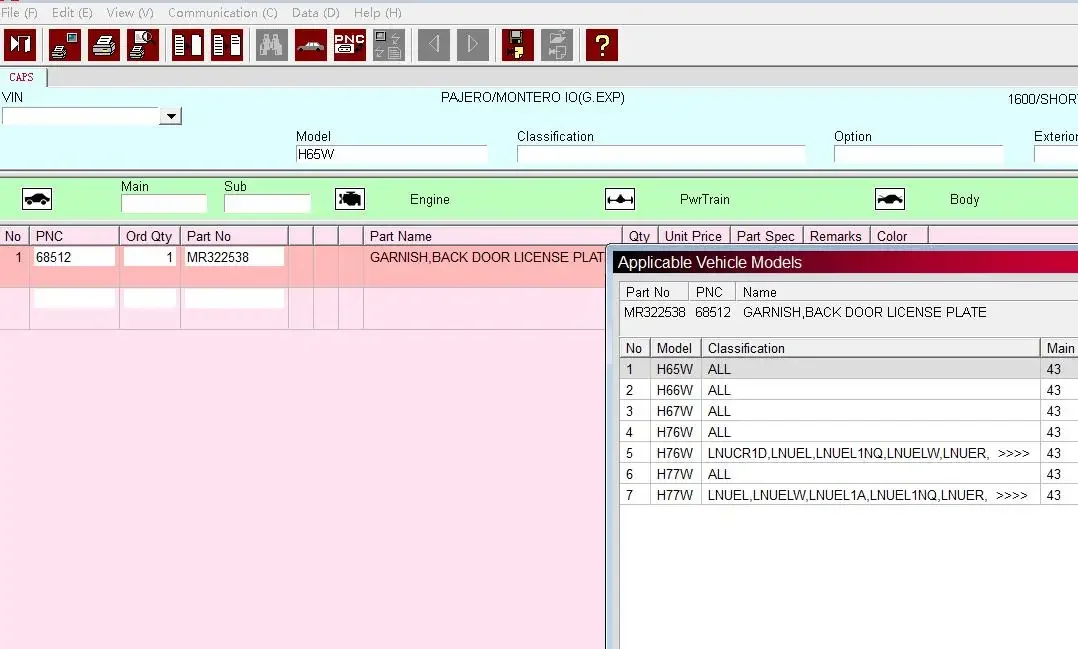The height and width of the screenshot is (649, 1078).
Task: Click the Unit Price column header
Action: coord(694,236)
